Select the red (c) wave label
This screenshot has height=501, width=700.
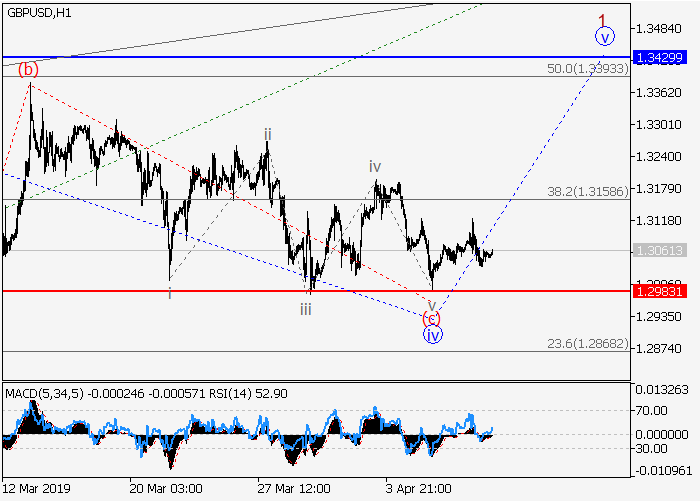(x=431, y=318)
